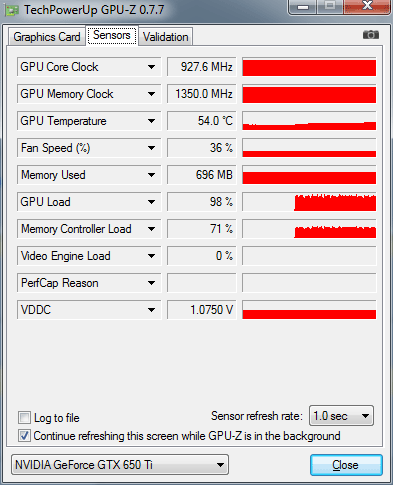Click the camera screenshot icon
This screenshot has width=393, height=485.
click(371, 34)
